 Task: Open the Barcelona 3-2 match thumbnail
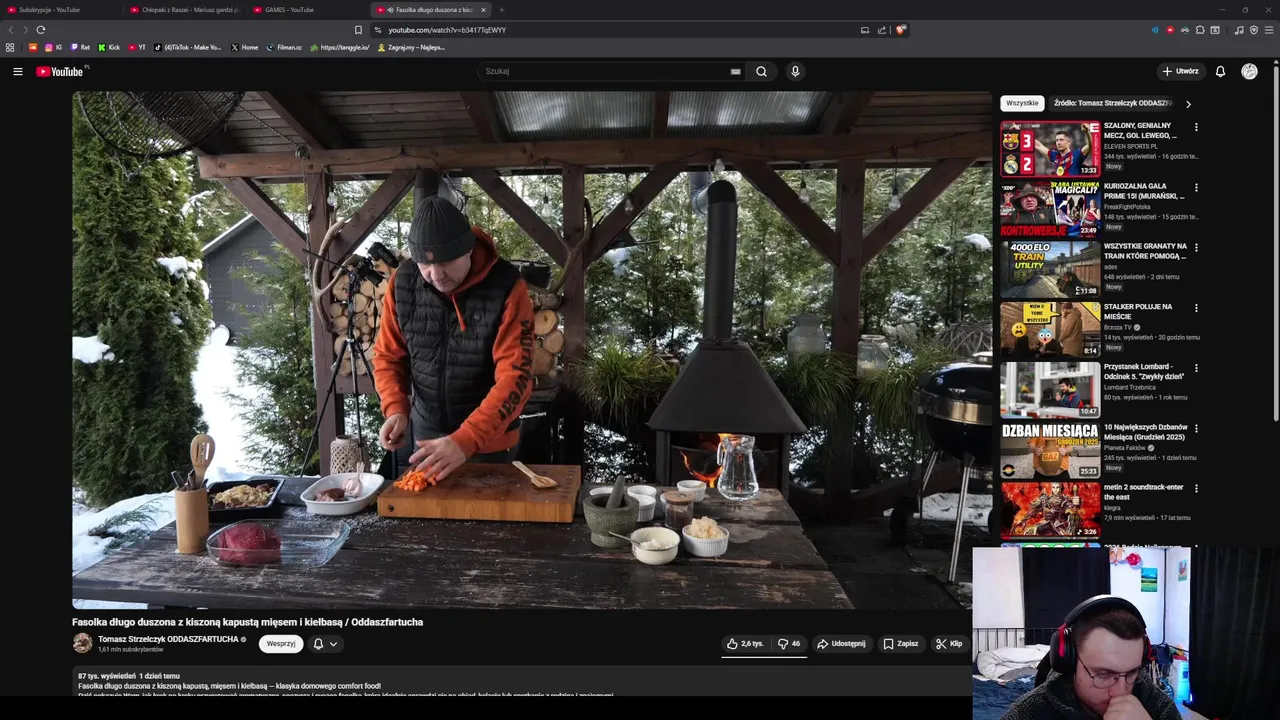click(x=1050, y=149)
